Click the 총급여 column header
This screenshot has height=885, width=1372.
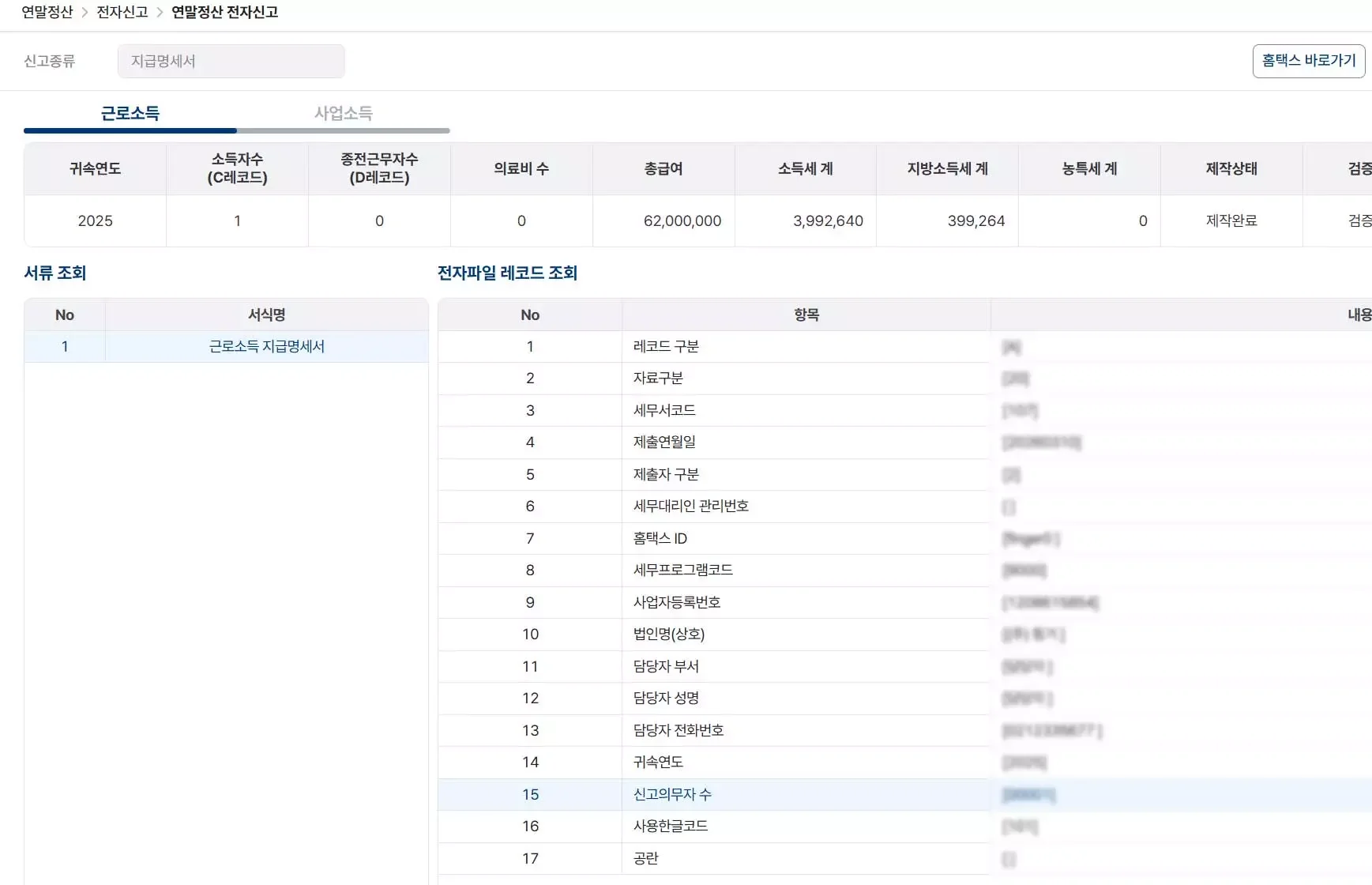[x=663, y=168]
